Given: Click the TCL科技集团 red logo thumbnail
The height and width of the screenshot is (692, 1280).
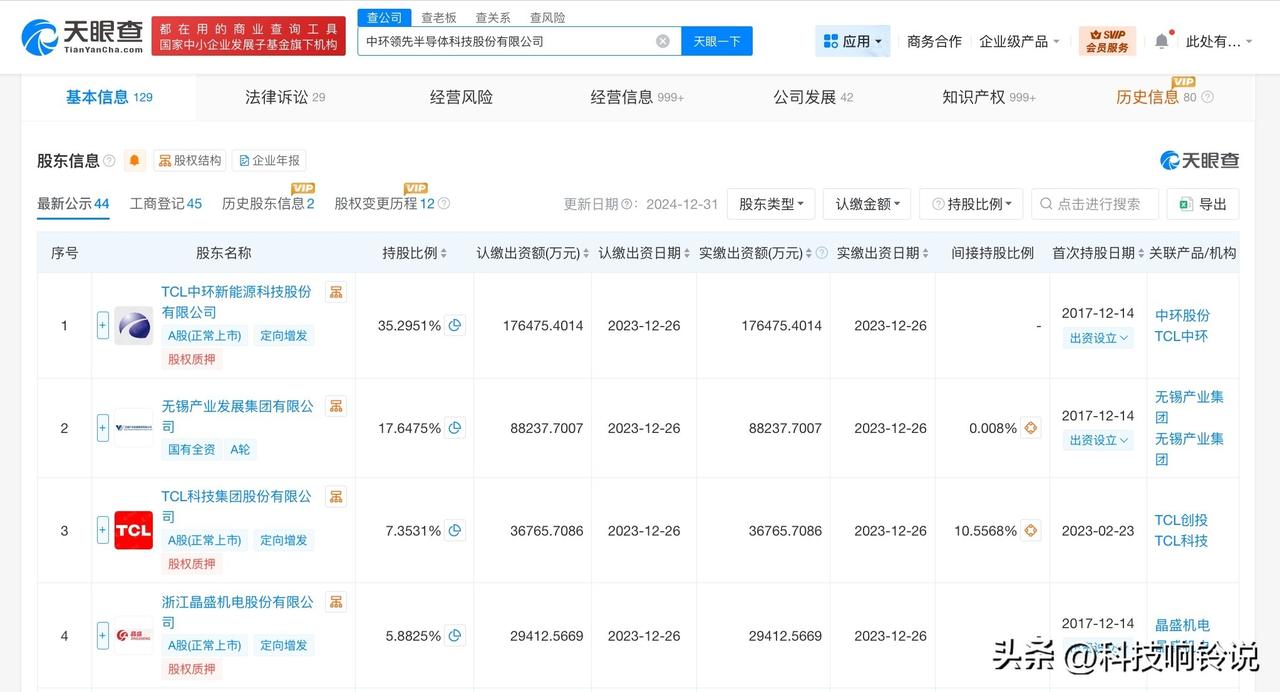Looking at the screenshot, I should (x=134, y=530).
